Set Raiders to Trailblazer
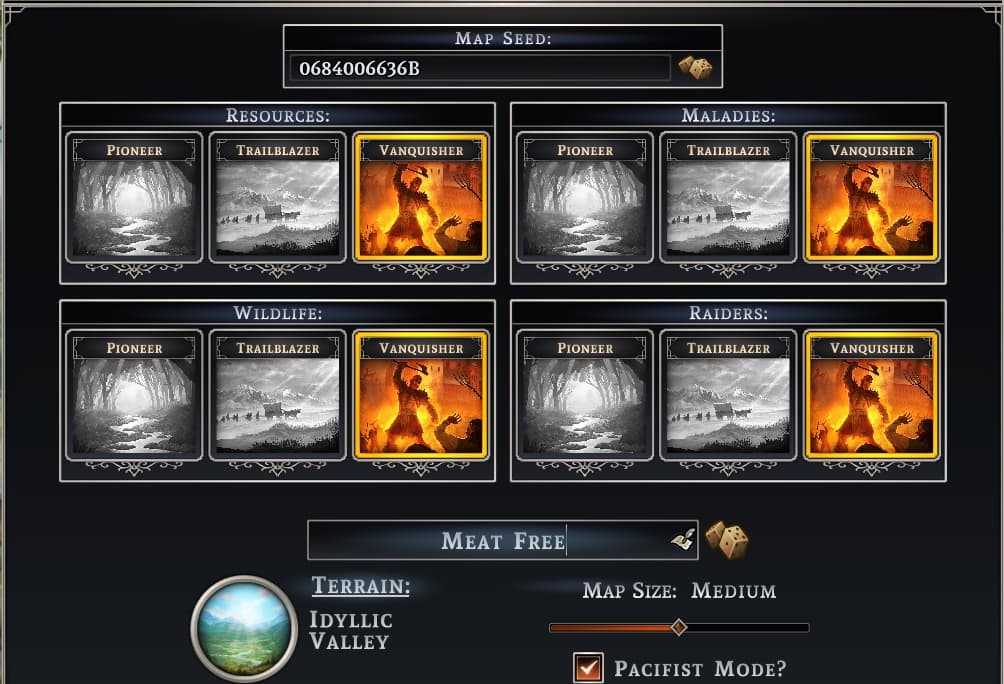Viewport: 1004px width, 684px height. point(728,395)
